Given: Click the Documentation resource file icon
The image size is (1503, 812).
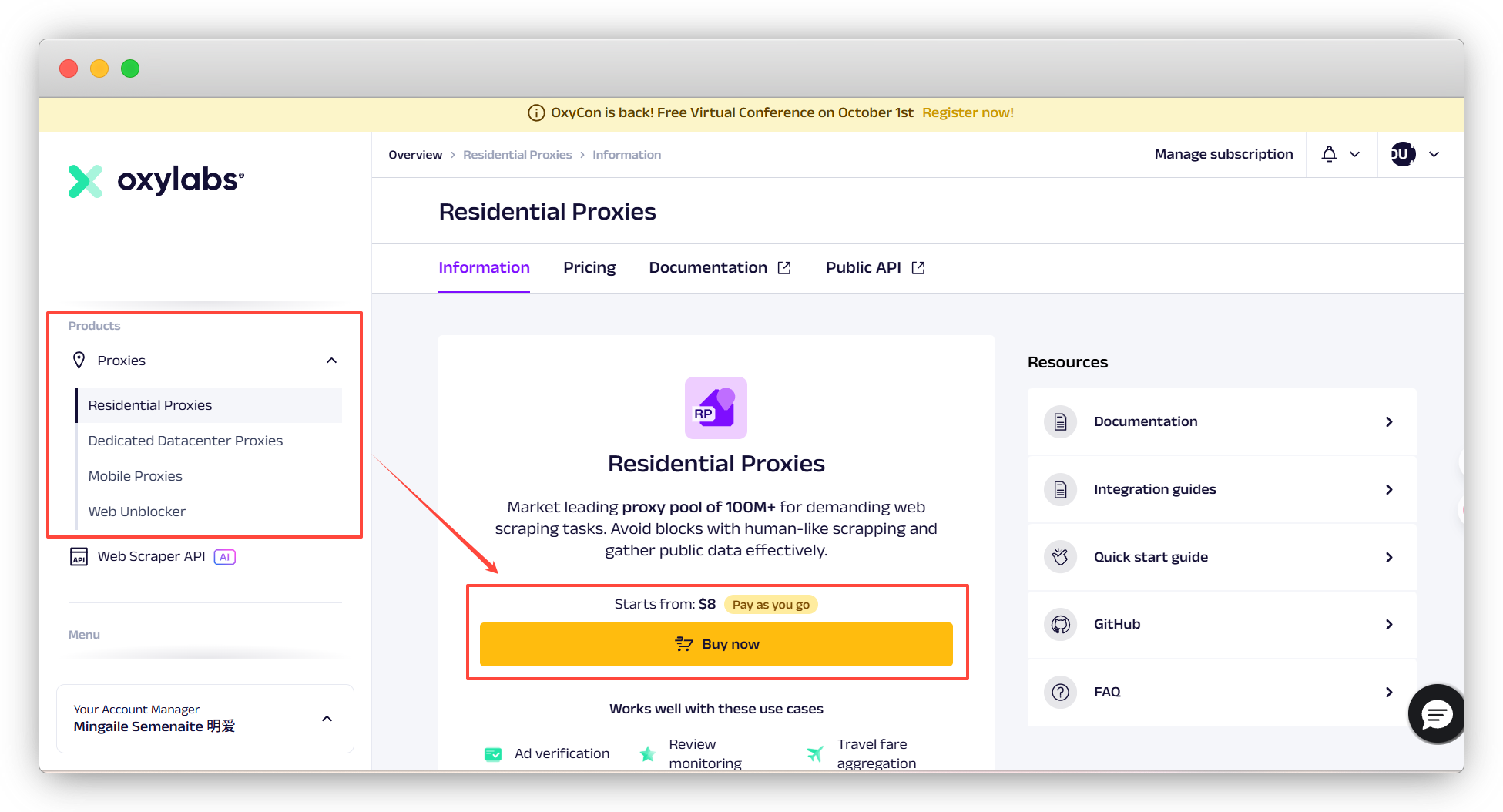Looking at the screenshot, I should 1060,421.
